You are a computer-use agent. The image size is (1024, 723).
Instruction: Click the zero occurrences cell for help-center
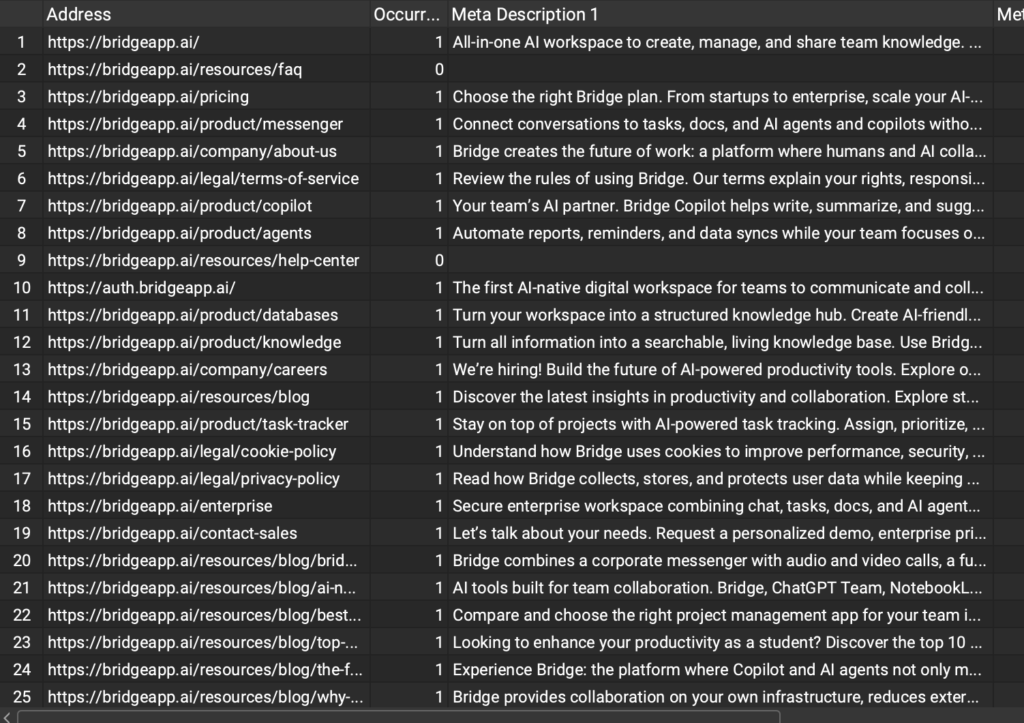(407, 260)
